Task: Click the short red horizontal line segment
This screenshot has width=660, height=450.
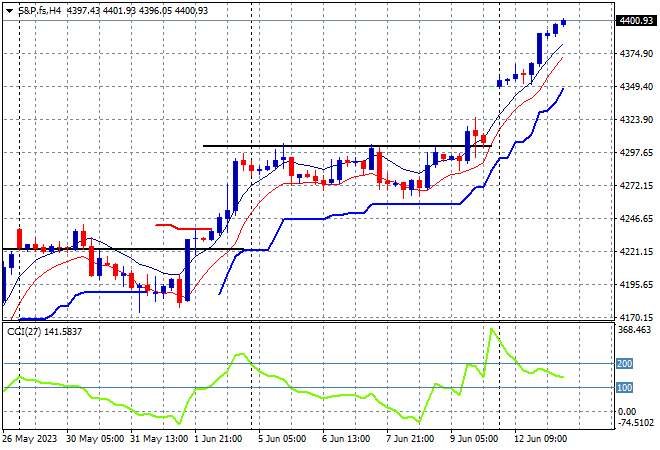Action: 183,227
